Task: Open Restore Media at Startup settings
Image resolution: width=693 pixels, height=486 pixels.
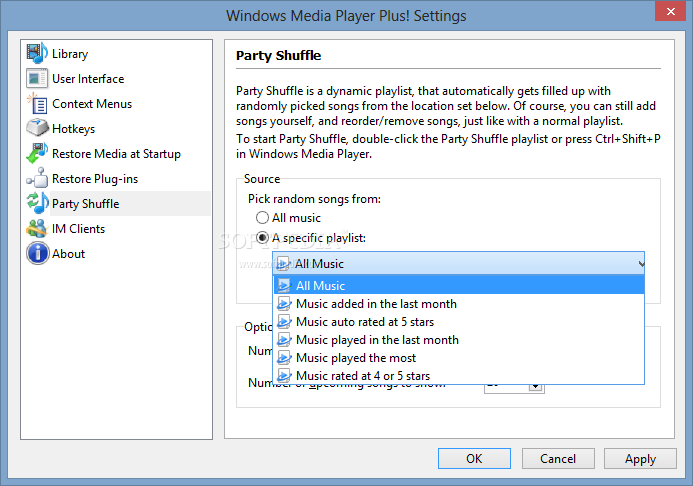Action: pos(116,154)
